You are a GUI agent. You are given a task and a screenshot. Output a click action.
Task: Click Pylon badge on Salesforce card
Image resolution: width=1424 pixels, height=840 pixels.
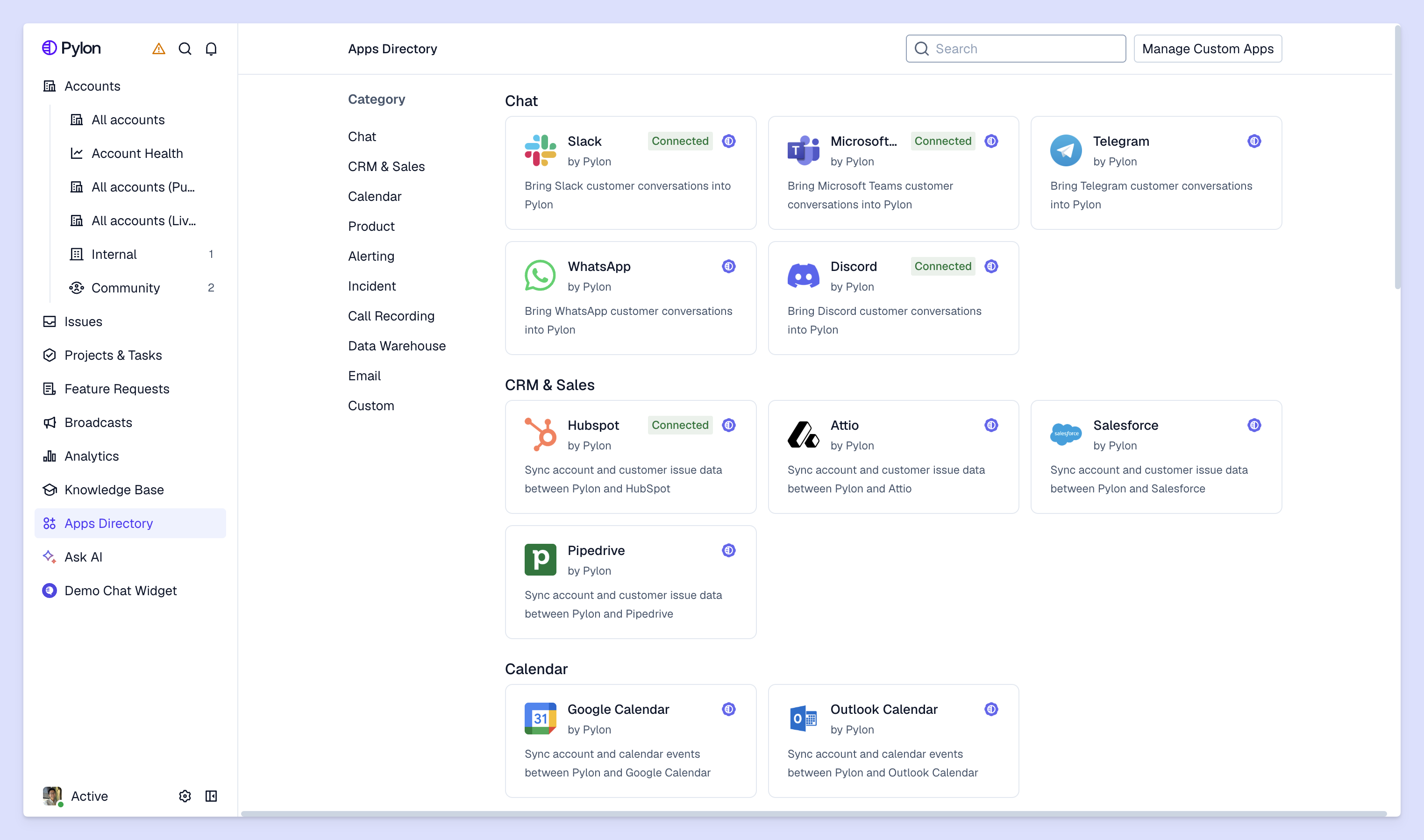[1254, 425]
